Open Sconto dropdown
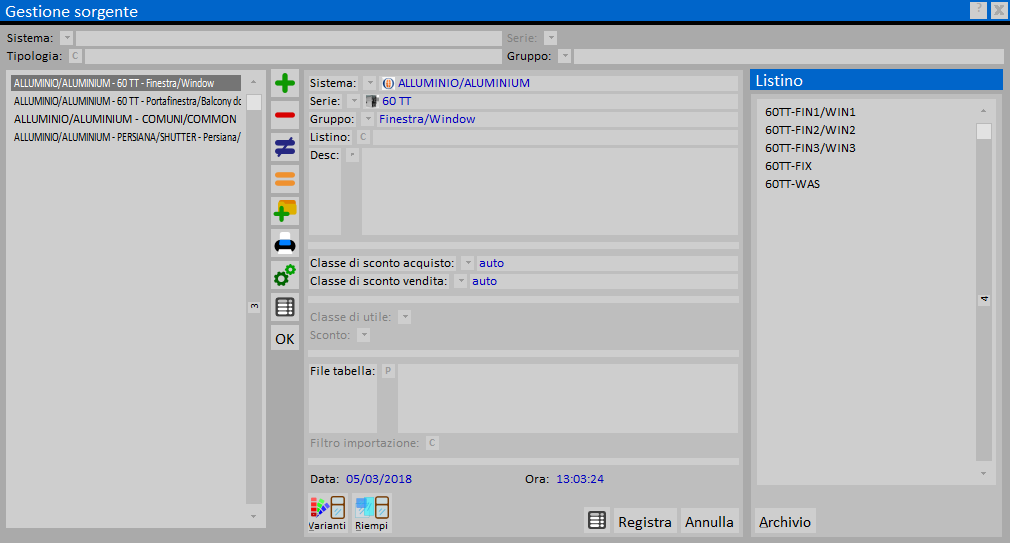The height and width of the screenshot is (543, 1010). (x=364, y=335)
